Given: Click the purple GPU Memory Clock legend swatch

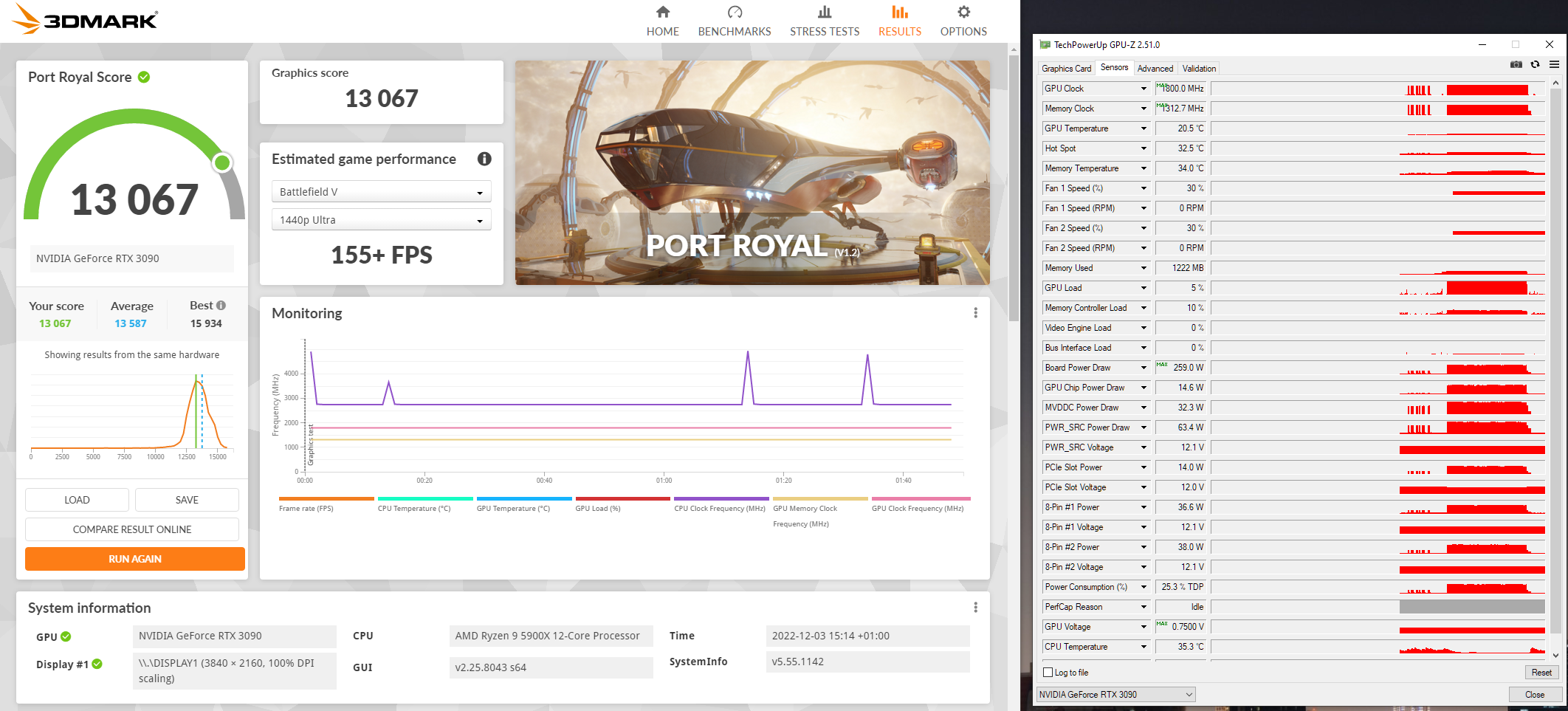Looking at the screenshot, I should (819, 499).
